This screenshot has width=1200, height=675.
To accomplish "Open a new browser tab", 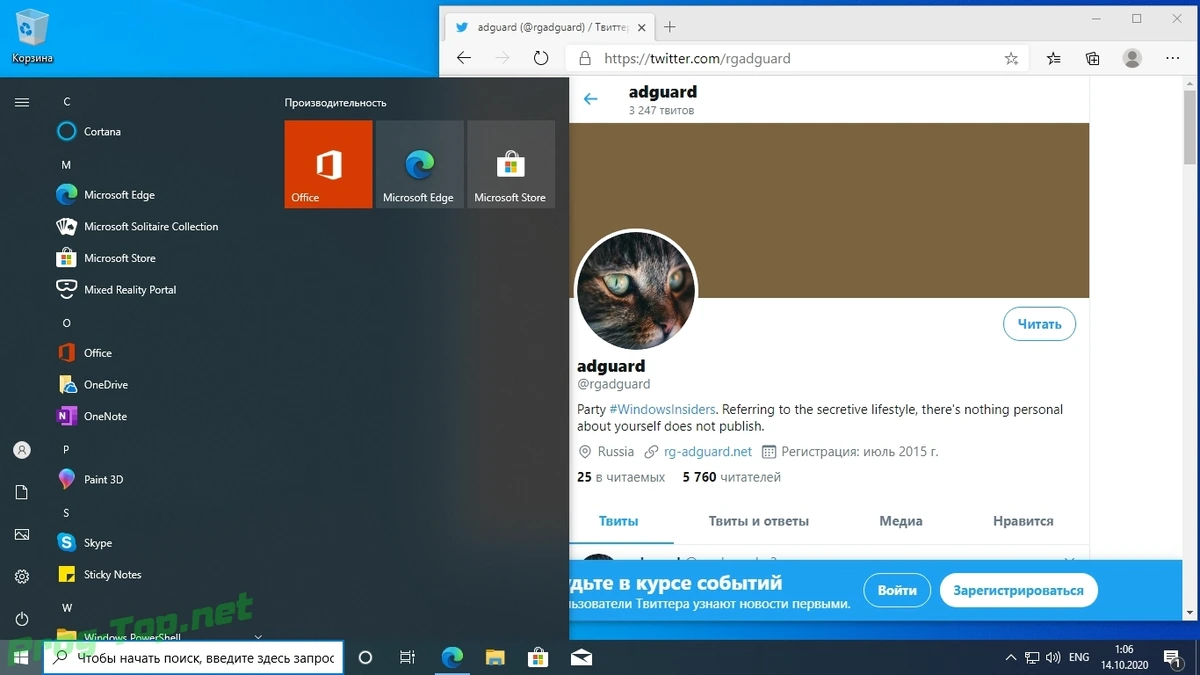I will coord(670,27).
